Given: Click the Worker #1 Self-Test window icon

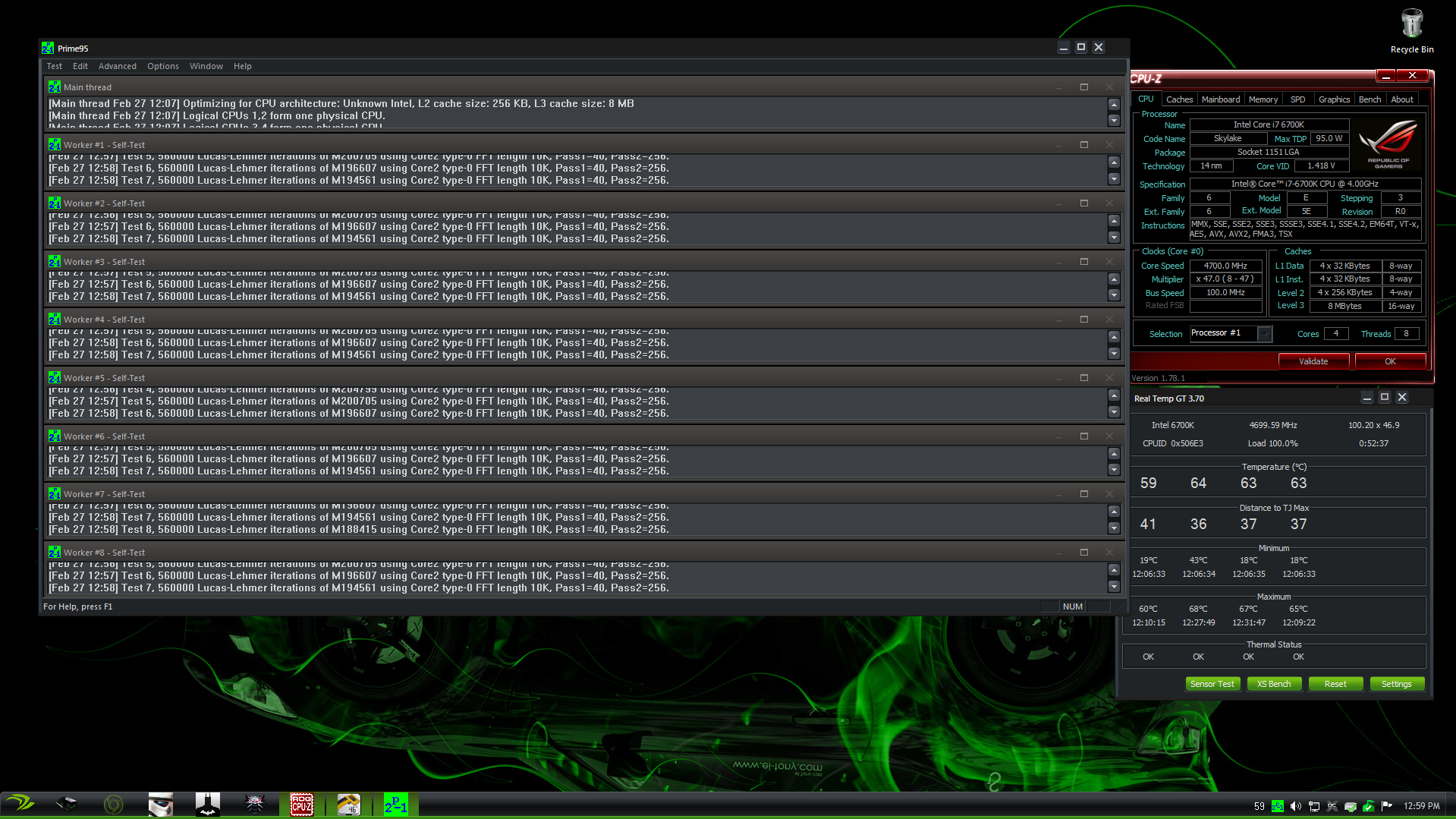Looking at the screenshot, I should coord(55,144).
